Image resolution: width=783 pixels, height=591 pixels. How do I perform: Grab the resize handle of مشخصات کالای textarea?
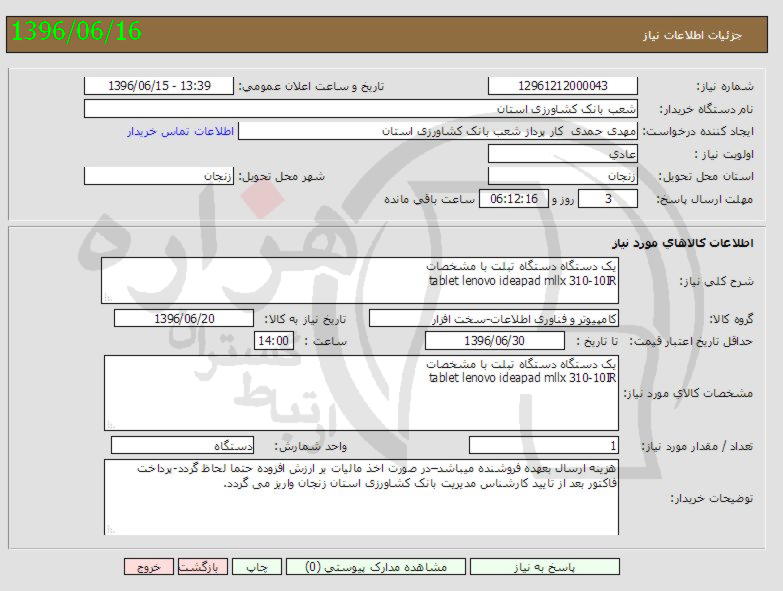pyautogui.click(x=109, y=426)
